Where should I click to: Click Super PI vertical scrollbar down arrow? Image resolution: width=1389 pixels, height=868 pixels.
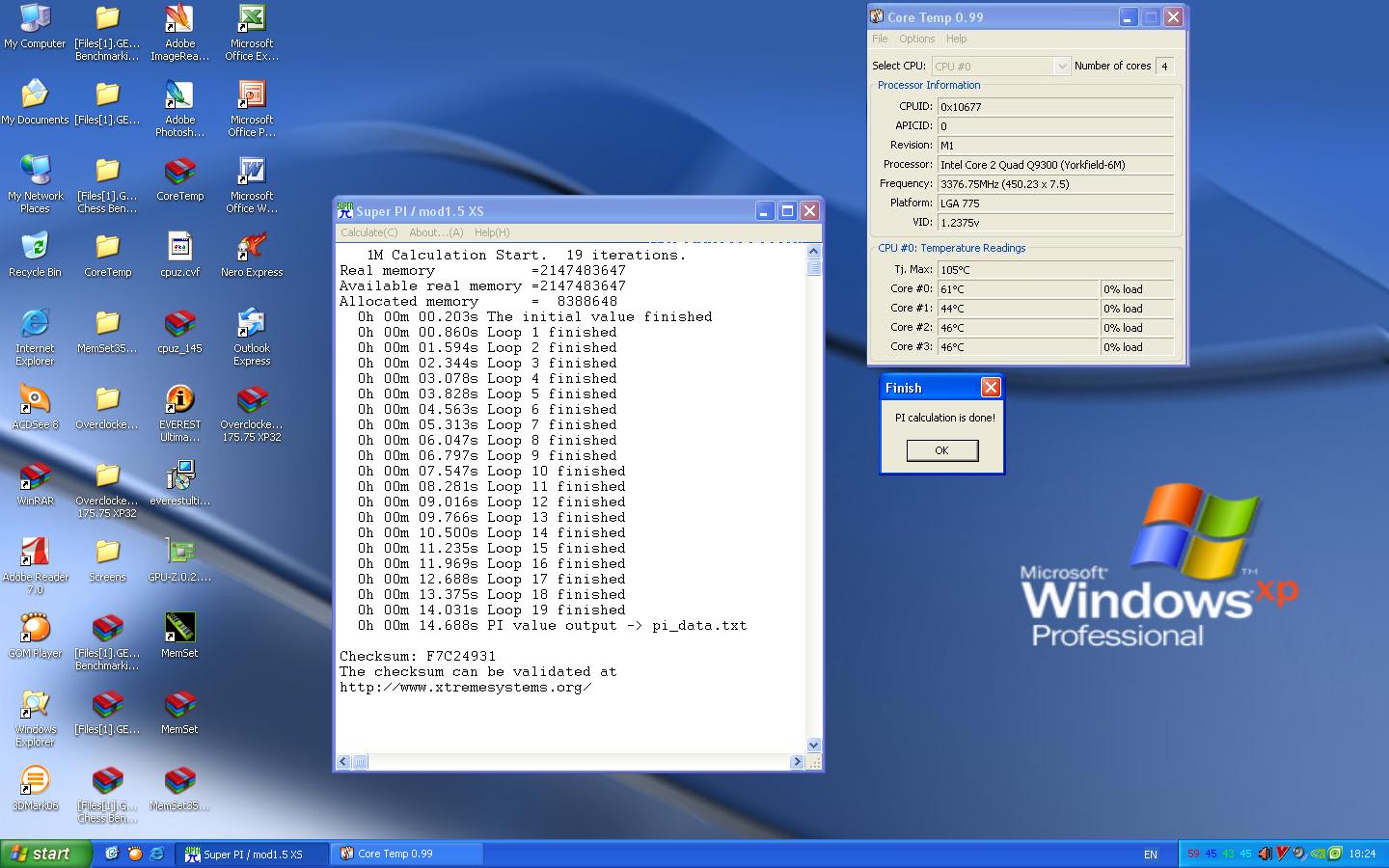(813, 745)
